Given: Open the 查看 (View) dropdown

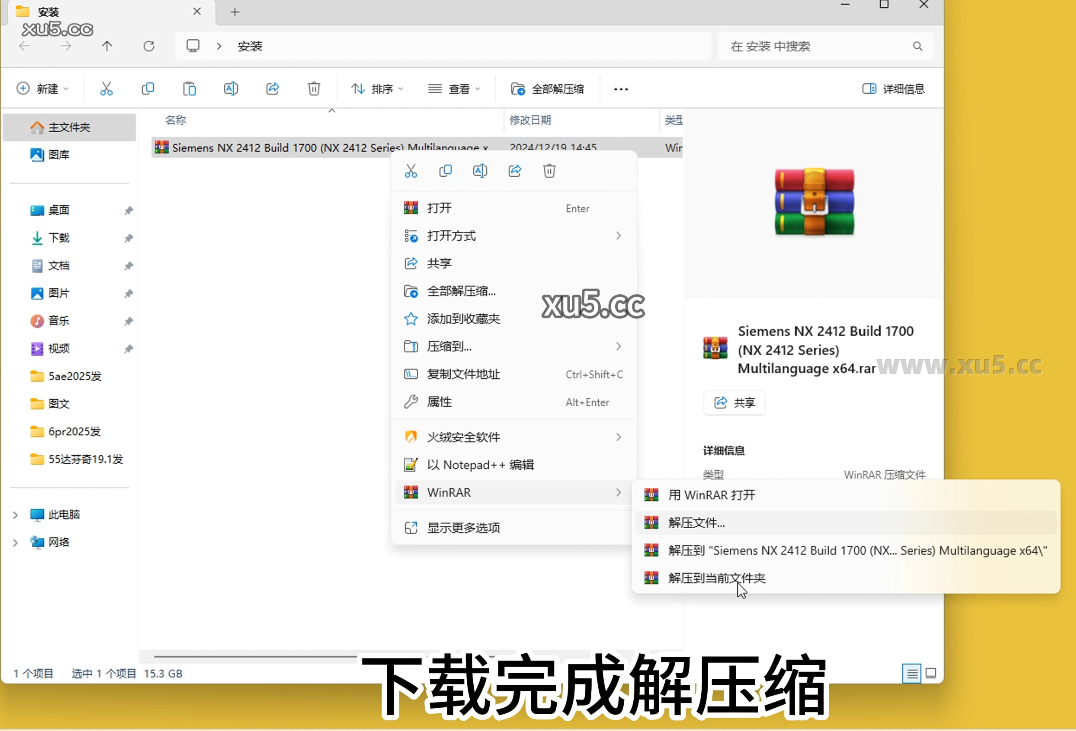Looking at the screenshot, I should coord(454,89).
